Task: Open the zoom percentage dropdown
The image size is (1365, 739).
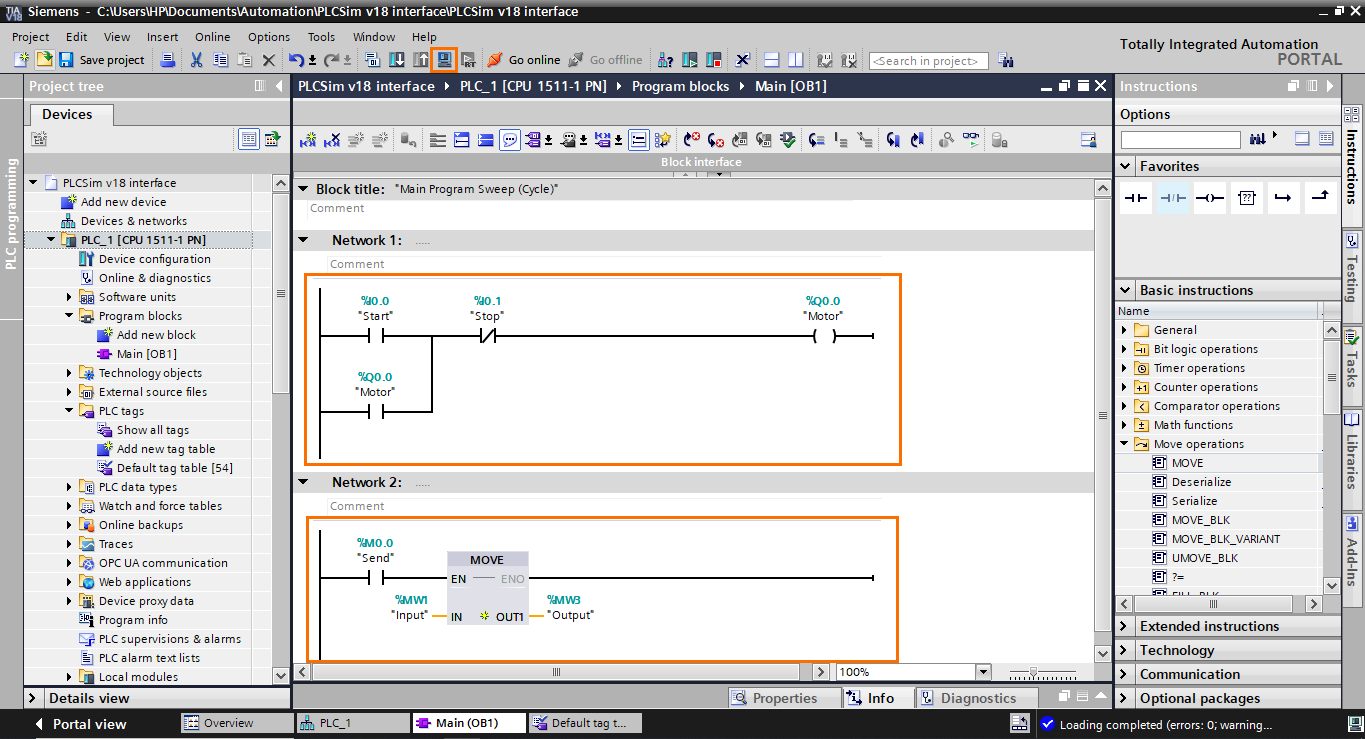Action: [x=983, y=672]
